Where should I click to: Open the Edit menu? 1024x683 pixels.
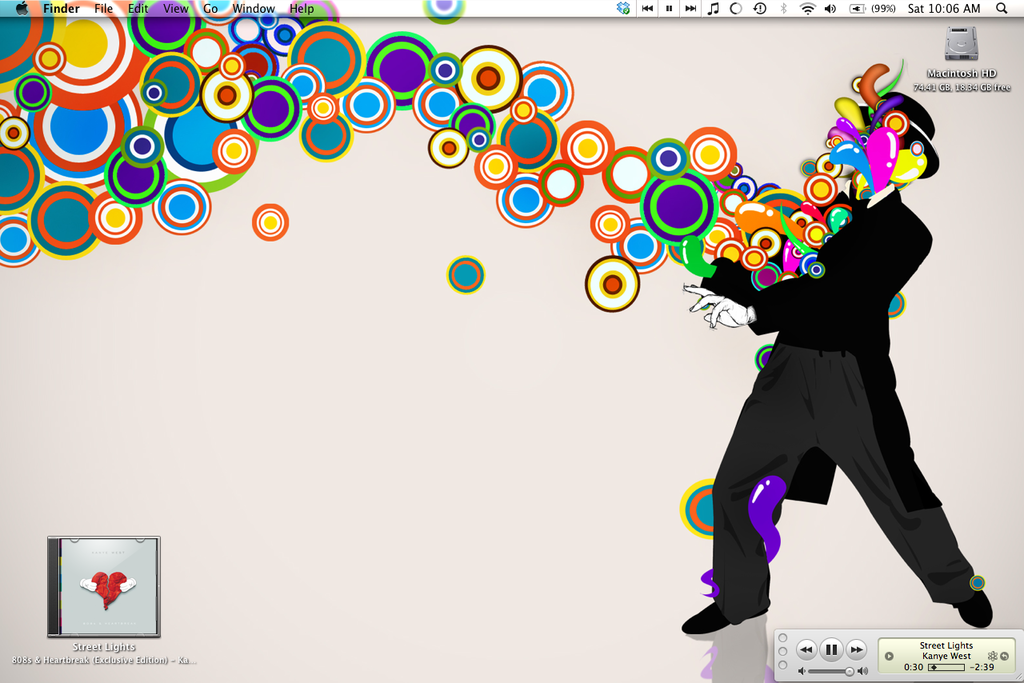[x=138, y=8]
